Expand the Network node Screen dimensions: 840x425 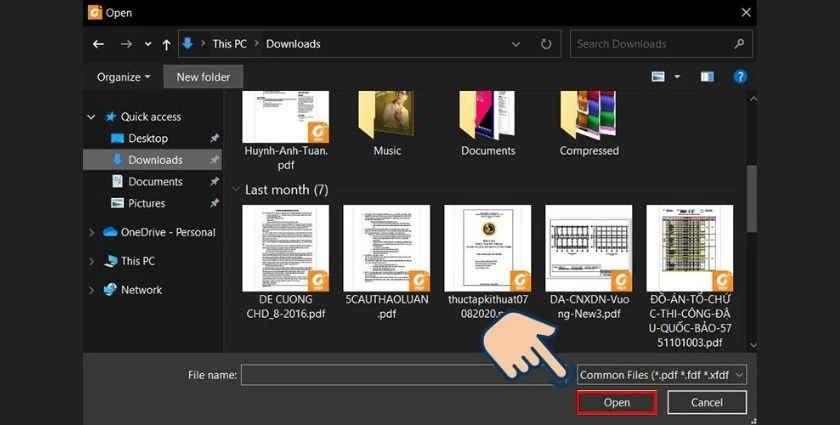pyautogui.click(x=91, y=290)
